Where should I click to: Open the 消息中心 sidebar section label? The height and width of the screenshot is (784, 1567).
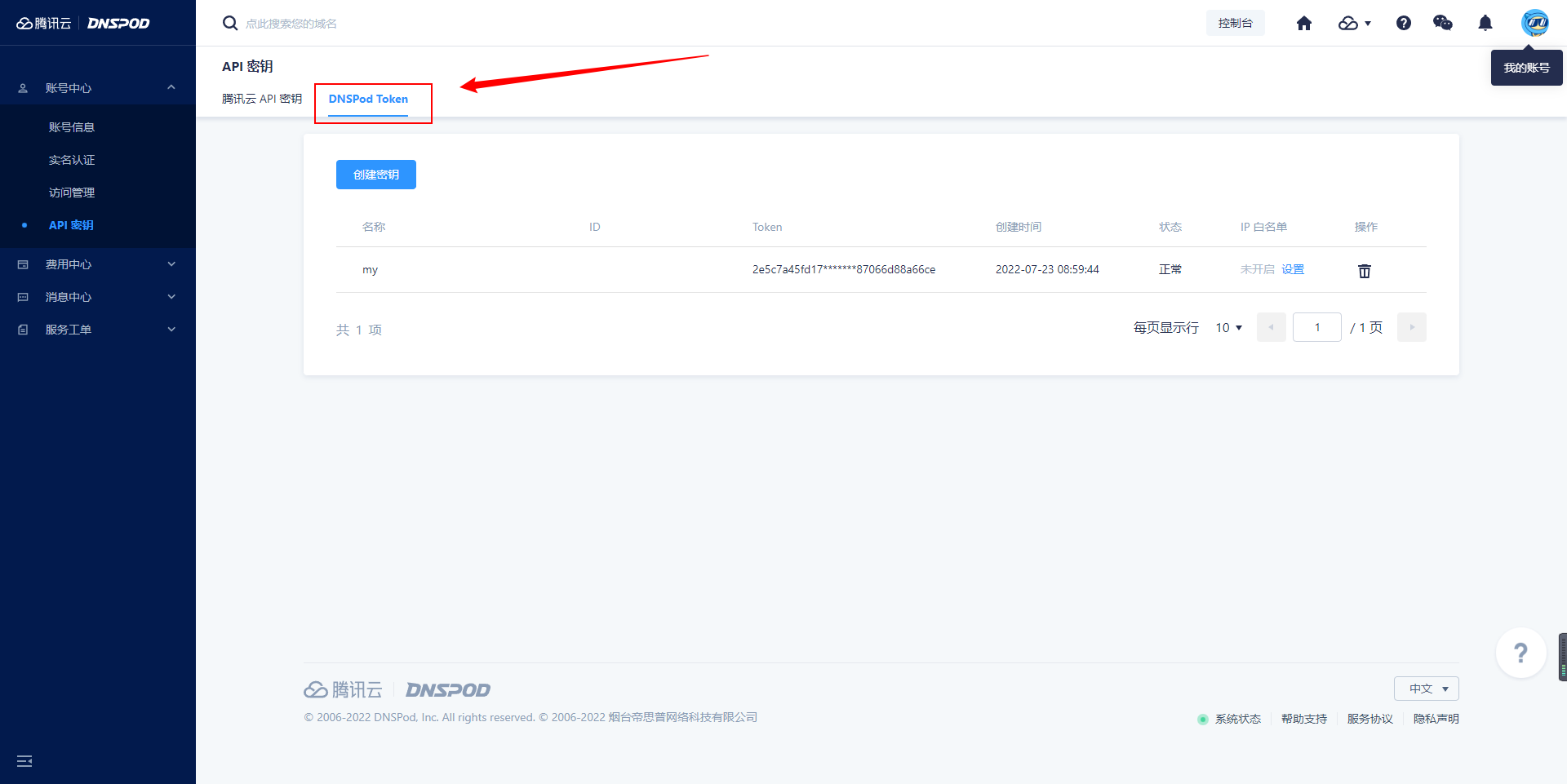(69, 297)
